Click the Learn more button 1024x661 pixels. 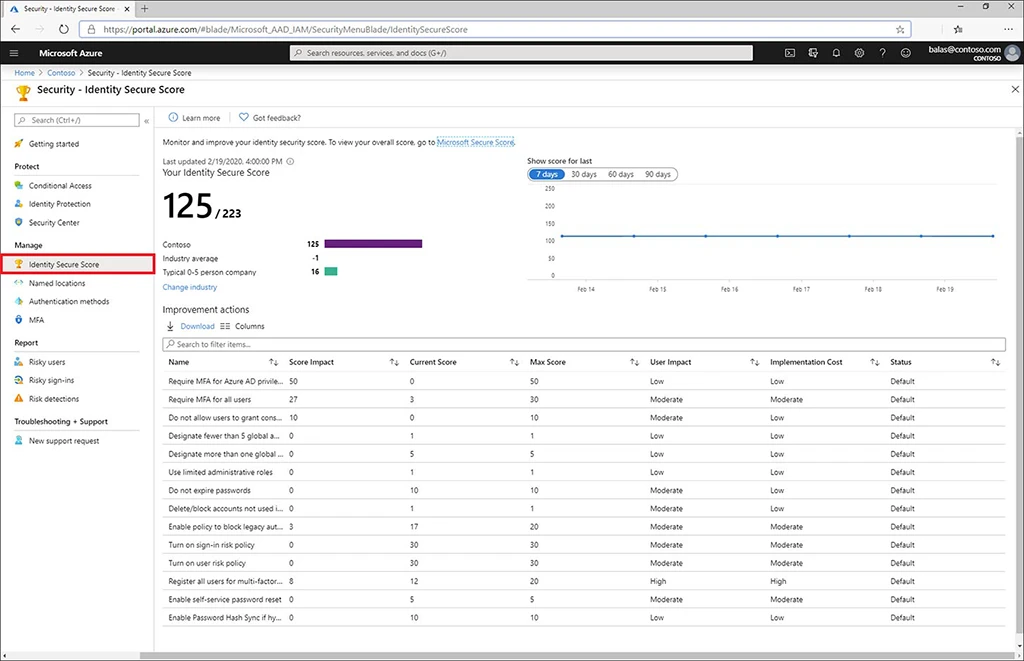(x=195, y=118)
